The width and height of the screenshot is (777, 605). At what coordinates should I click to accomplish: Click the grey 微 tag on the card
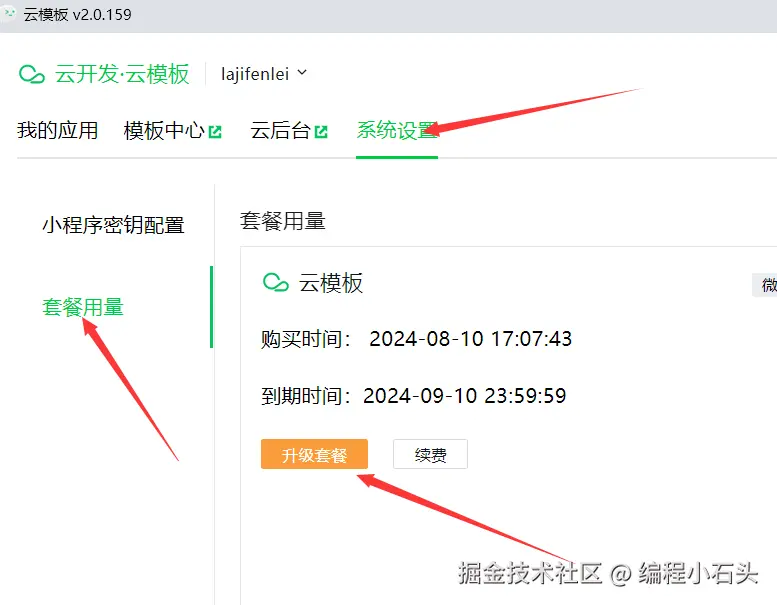click(x=766, y=285)
